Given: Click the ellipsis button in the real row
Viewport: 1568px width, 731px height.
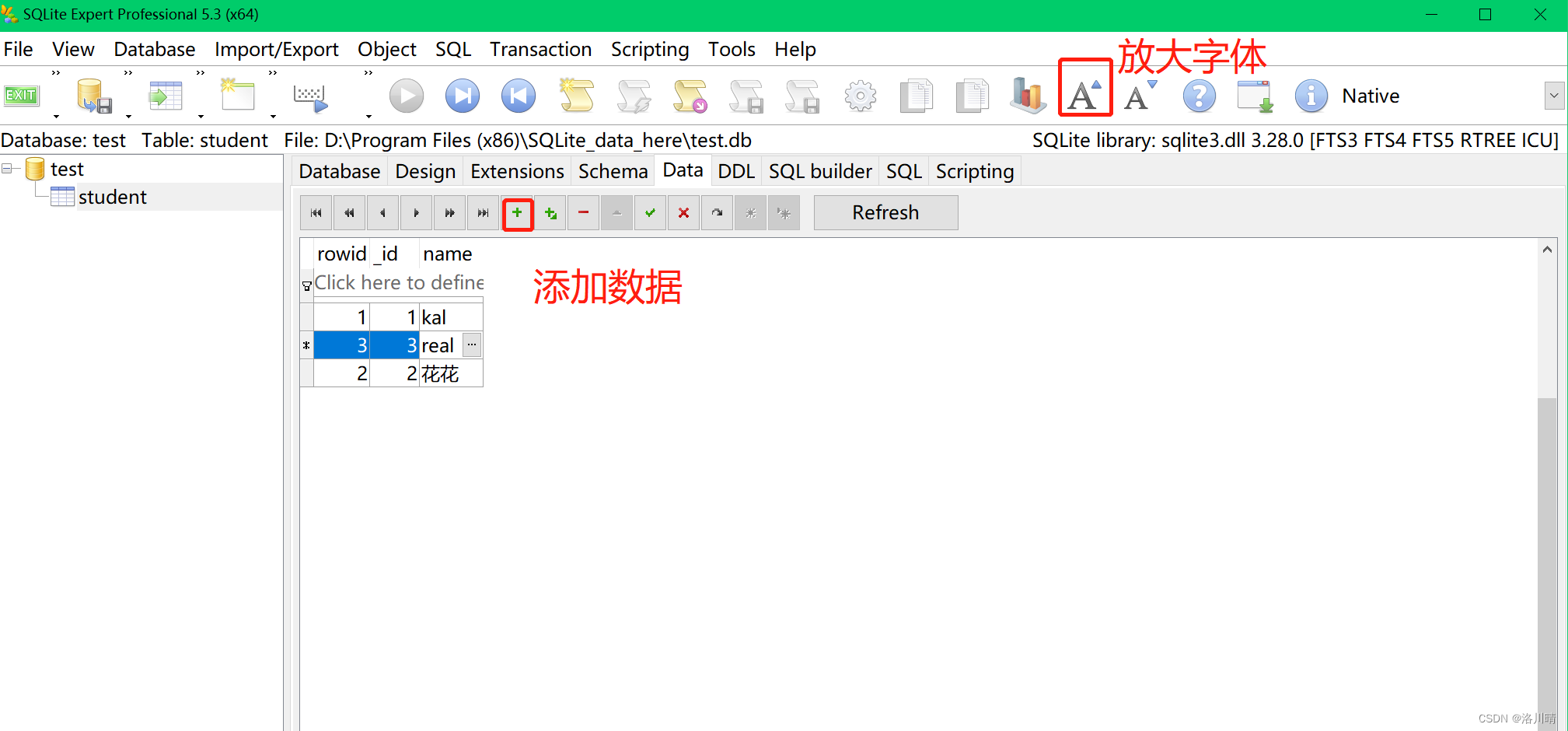Looking at the screenshot, I should (472, 345).
